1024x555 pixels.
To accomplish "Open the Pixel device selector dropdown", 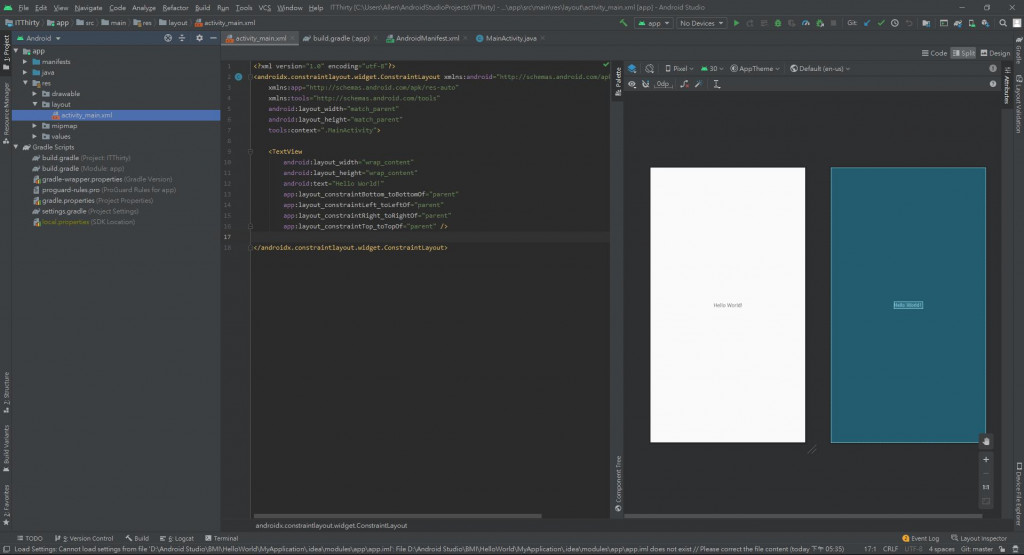I will (x=681, y=69).
